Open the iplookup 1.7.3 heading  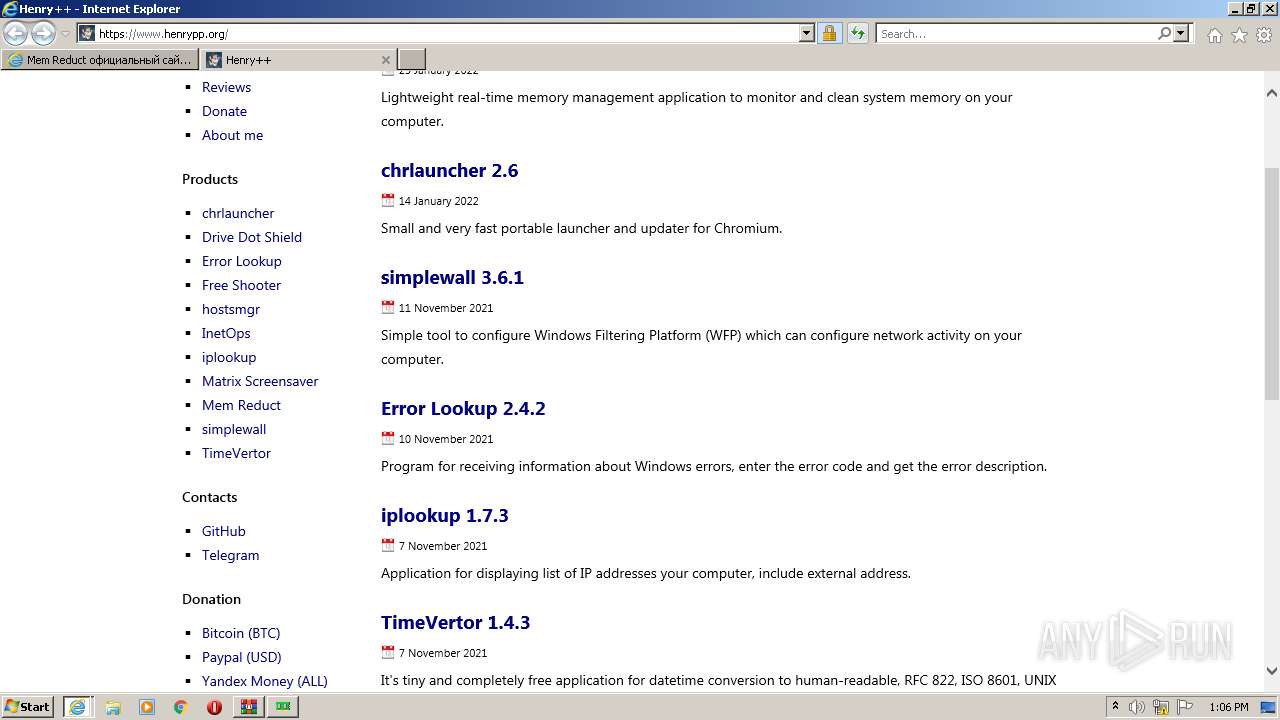click(x=444, y=515)
